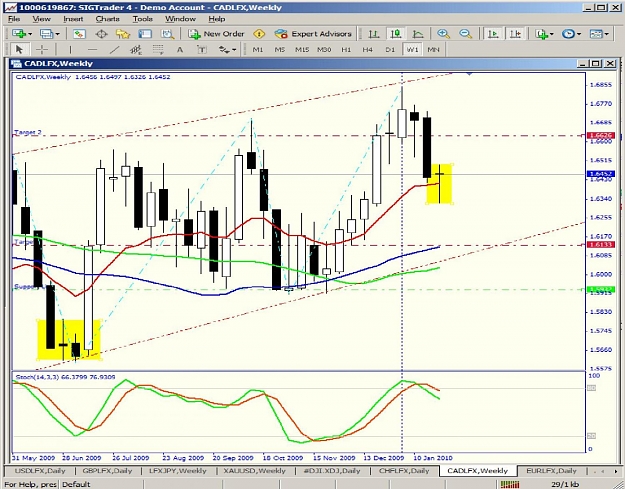Click the CADLFX chart window title icon
The height and width of the screenshot is (489, 625).
16,64
